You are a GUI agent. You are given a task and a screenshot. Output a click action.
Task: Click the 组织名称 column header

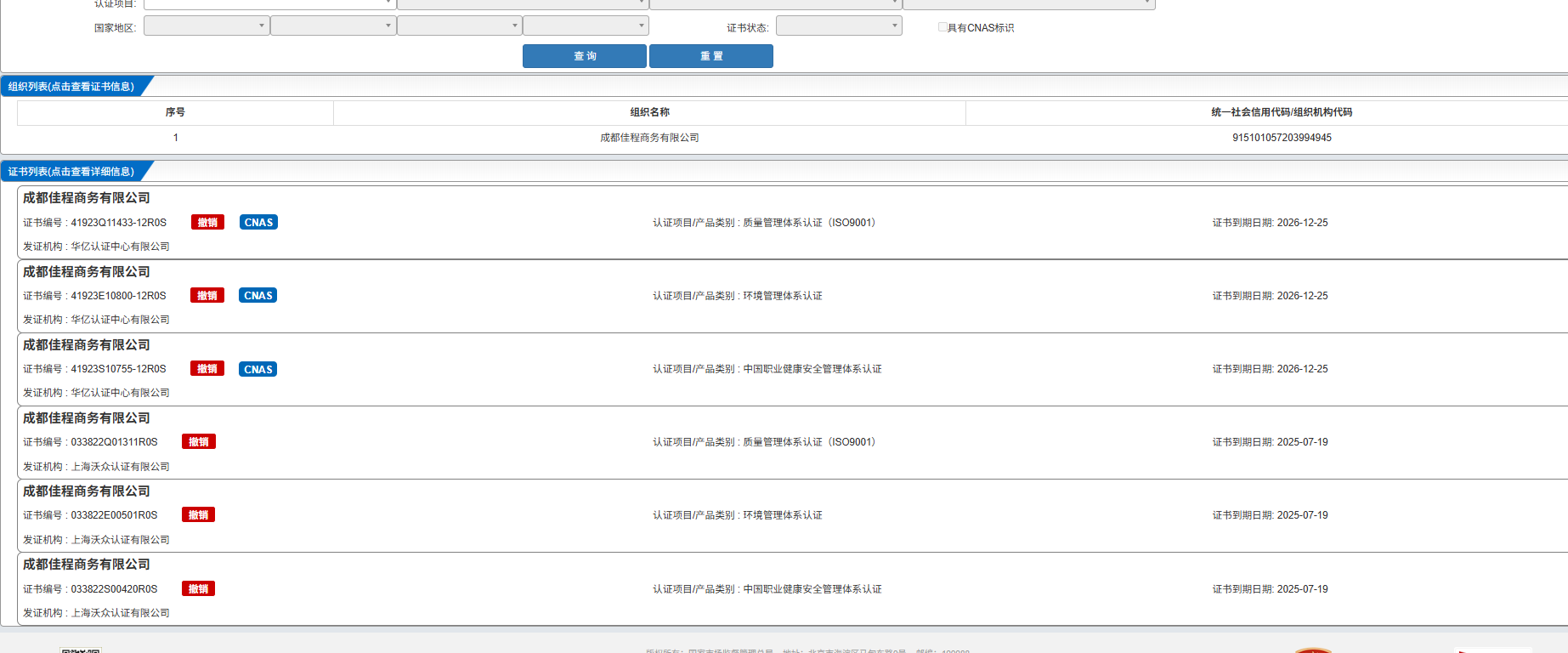[x=649, y=112]
